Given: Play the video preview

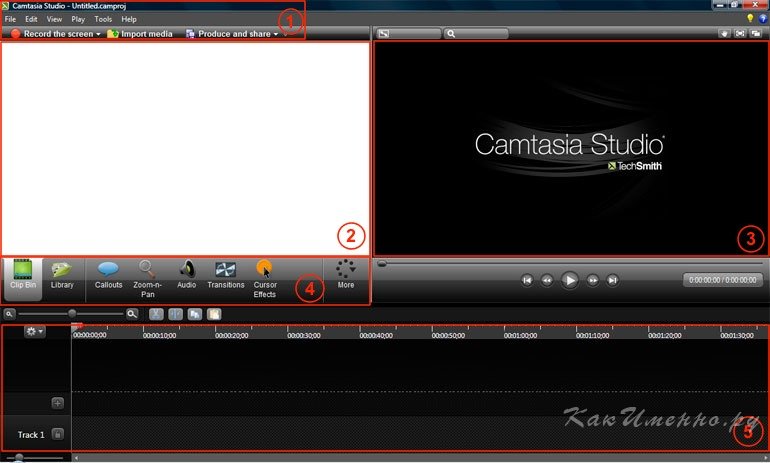Looking at the screenshot, I should coord(570,280).
